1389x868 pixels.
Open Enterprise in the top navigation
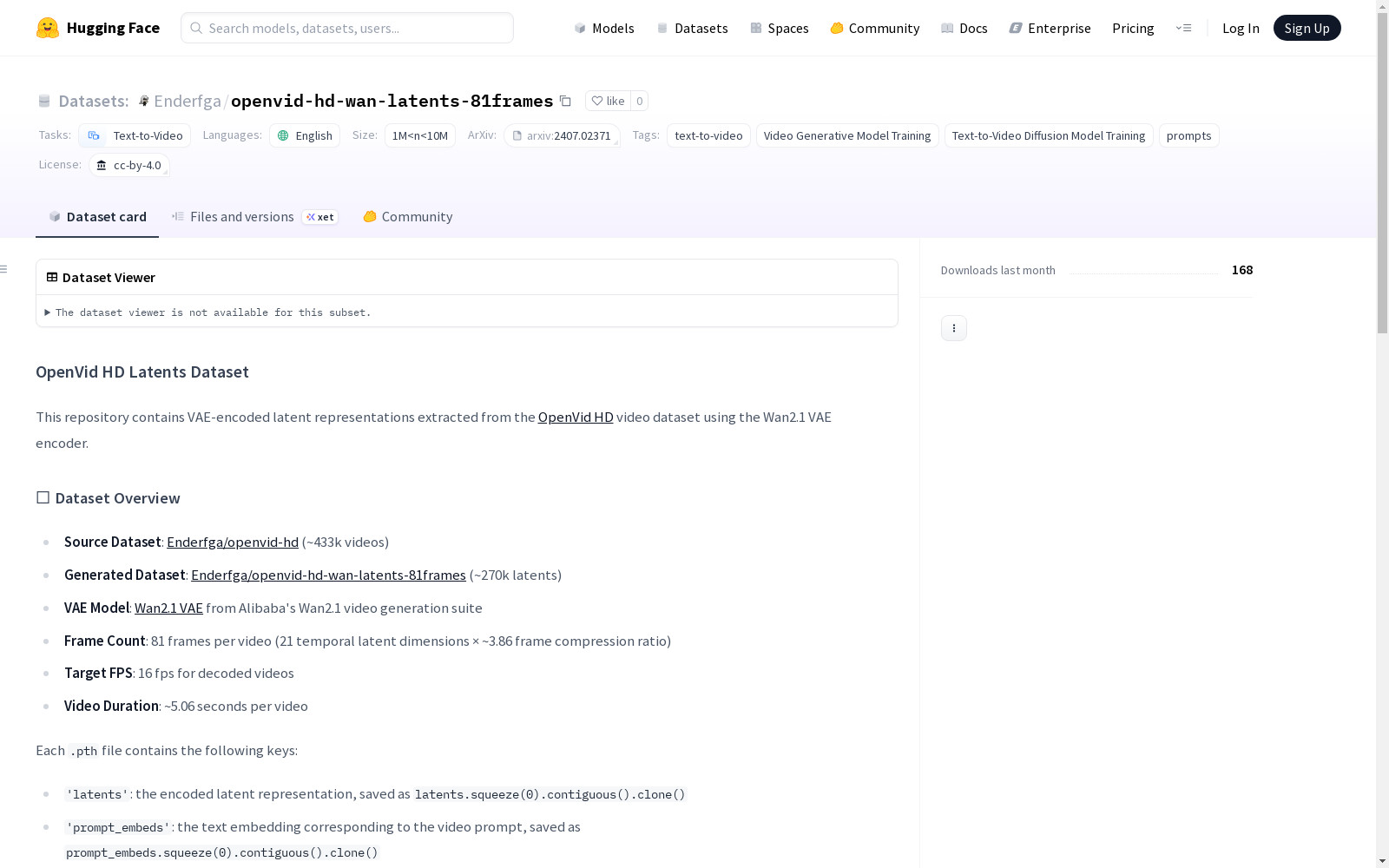coord(1050,28)
